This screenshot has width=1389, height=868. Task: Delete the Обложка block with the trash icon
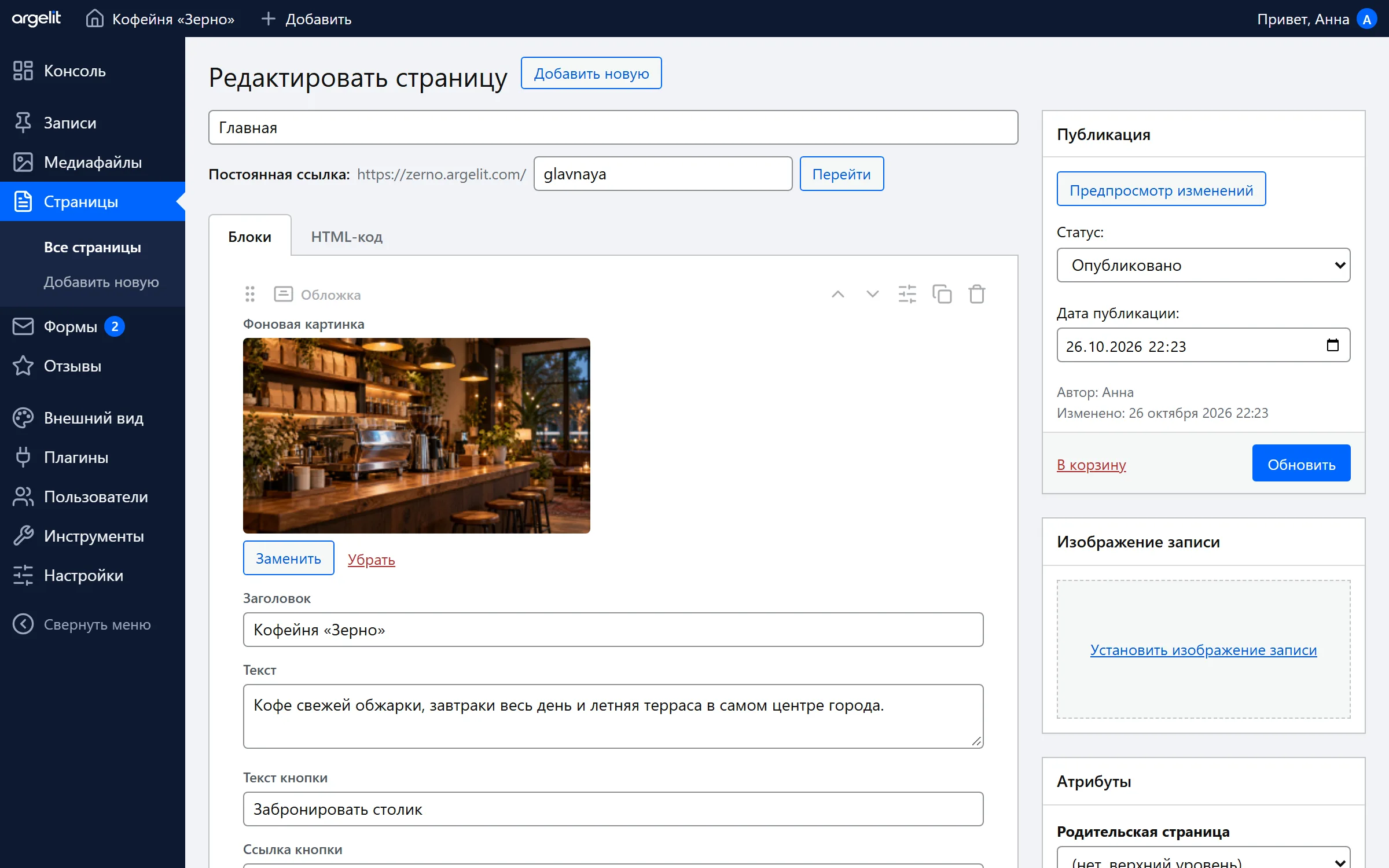(977, 294)
